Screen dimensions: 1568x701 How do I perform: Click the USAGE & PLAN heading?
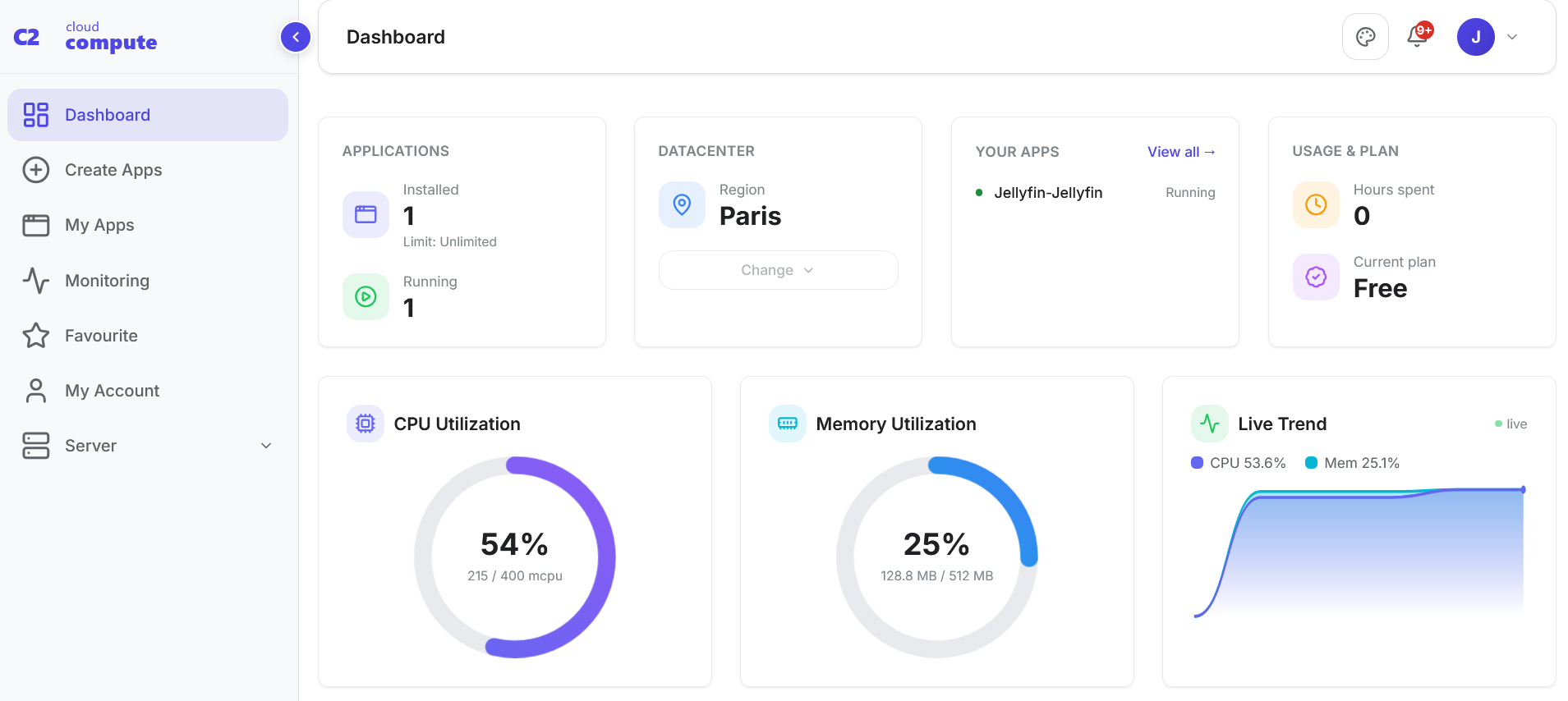(1345, 151)
